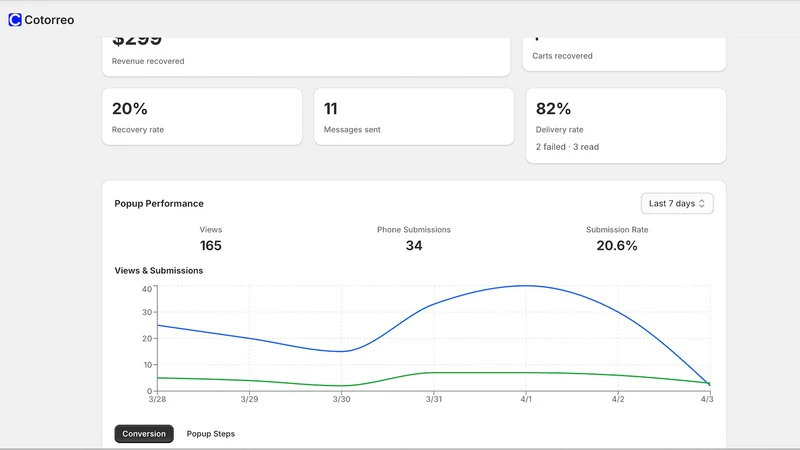The width and height of the screenshot is (800, 450).
Task: Click the 4/1 x-axis date label
Action: 526,399
